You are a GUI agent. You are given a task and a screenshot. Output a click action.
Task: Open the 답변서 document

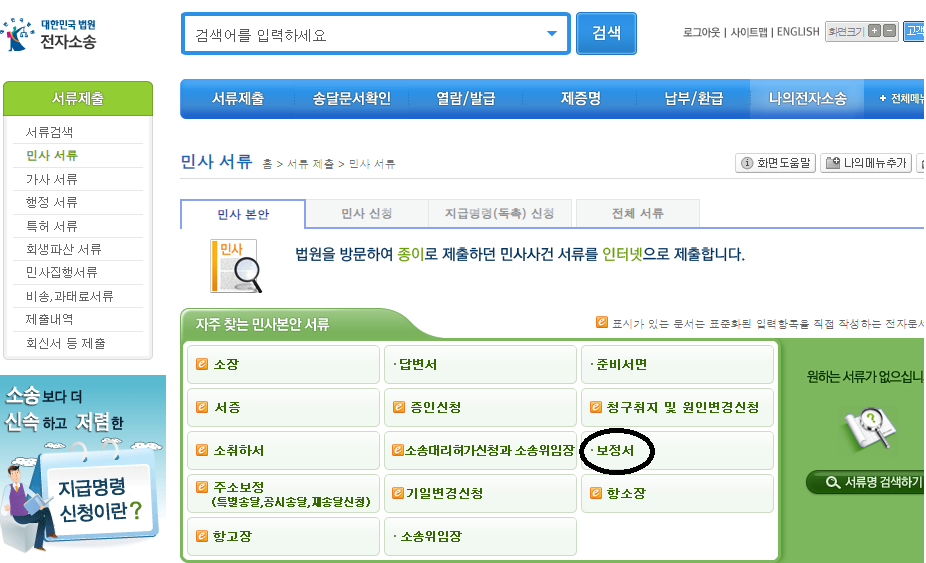tap(480, 365)
